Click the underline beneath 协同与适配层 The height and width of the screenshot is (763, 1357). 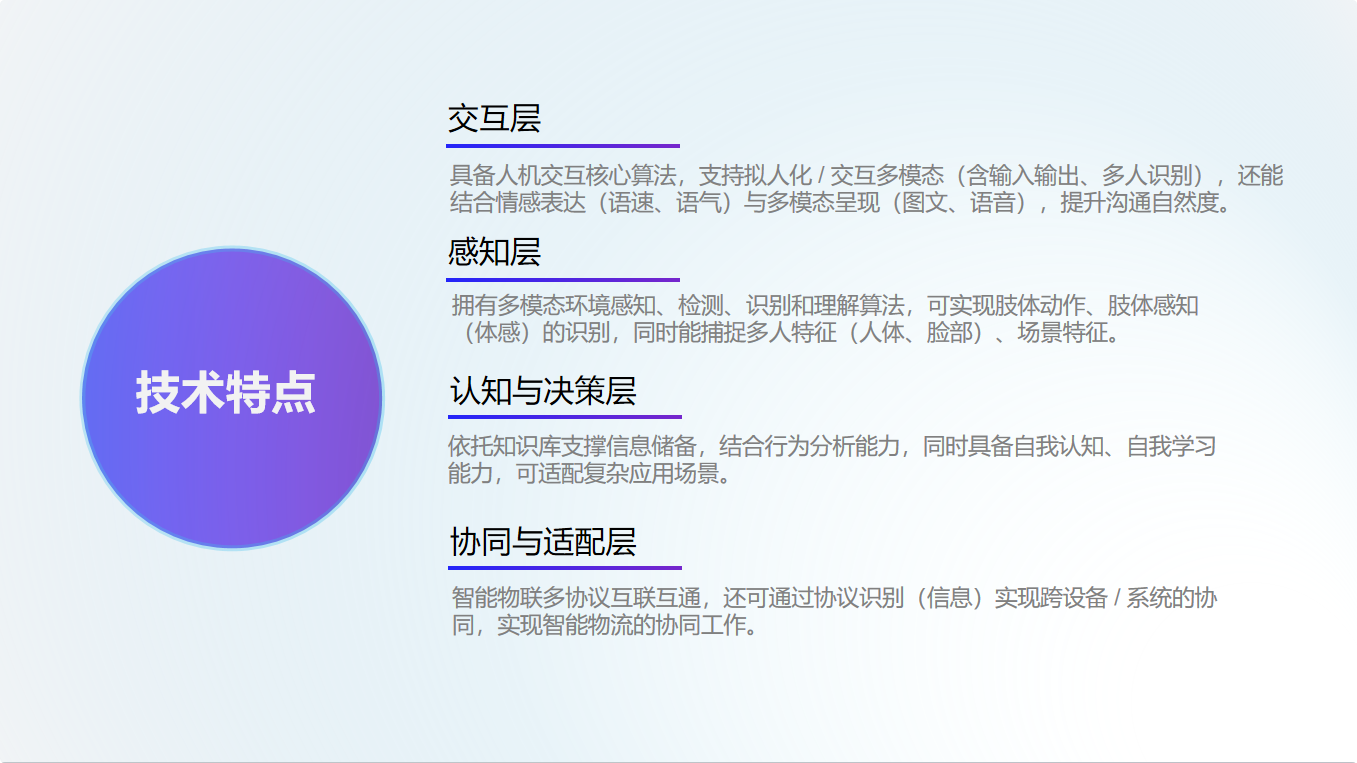(565, 568)
